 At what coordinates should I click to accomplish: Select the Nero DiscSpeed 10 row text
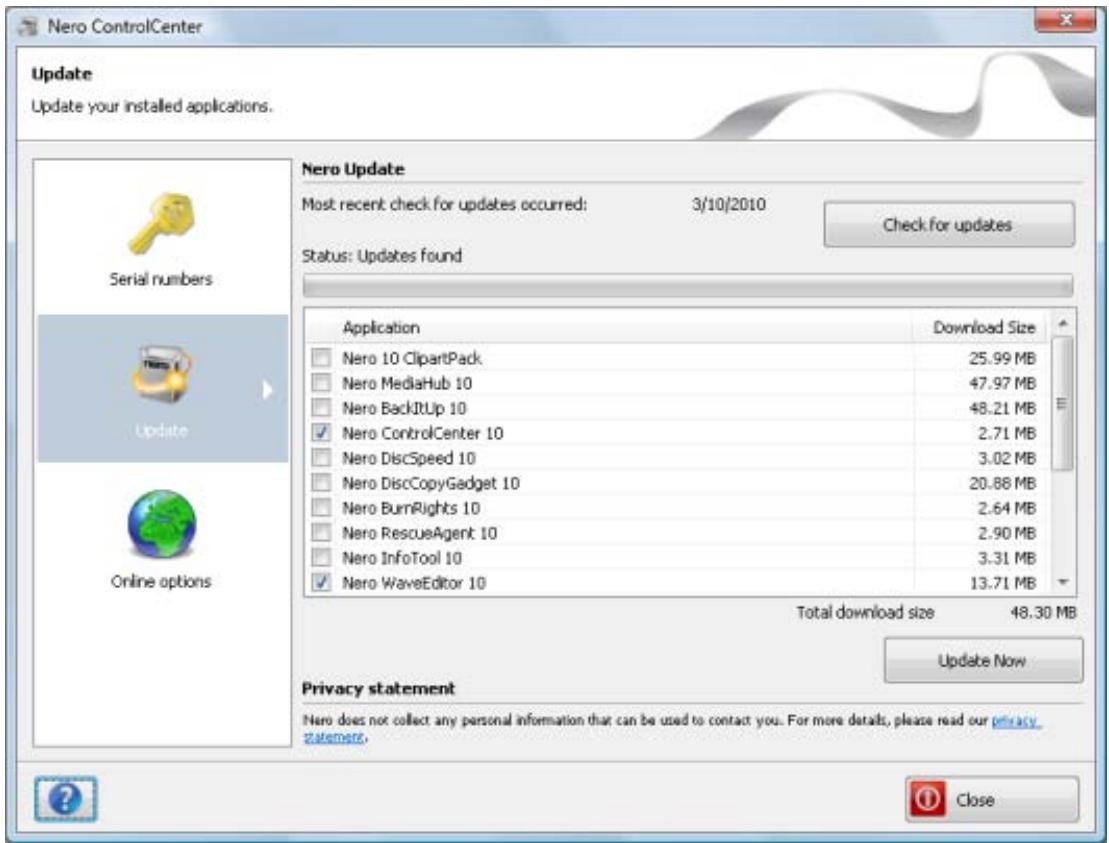click(408, 458)
